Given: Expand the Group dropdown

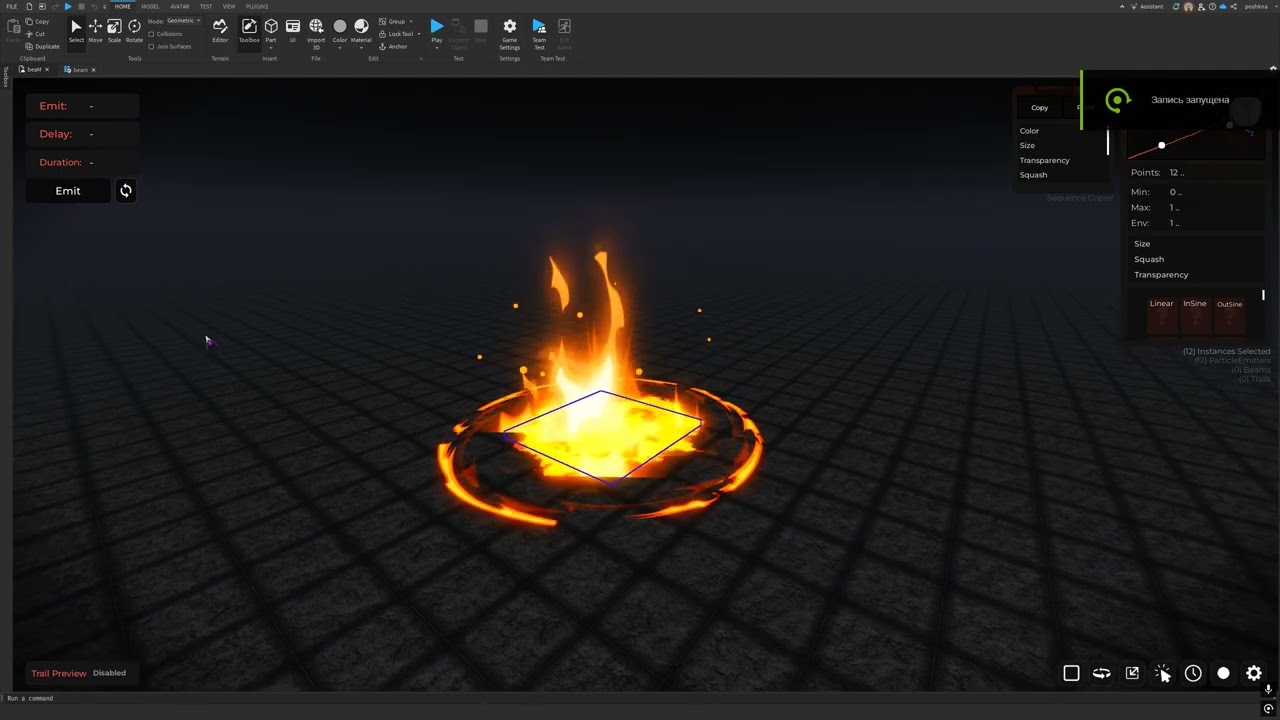Looking at the screenshot, I should pyautogui.click(x=411, y=21).
